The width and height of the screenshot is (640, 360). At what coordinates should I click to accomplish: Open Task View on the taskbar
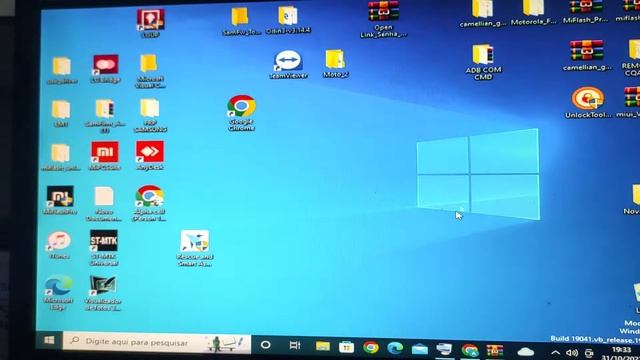tap(295, 345)
